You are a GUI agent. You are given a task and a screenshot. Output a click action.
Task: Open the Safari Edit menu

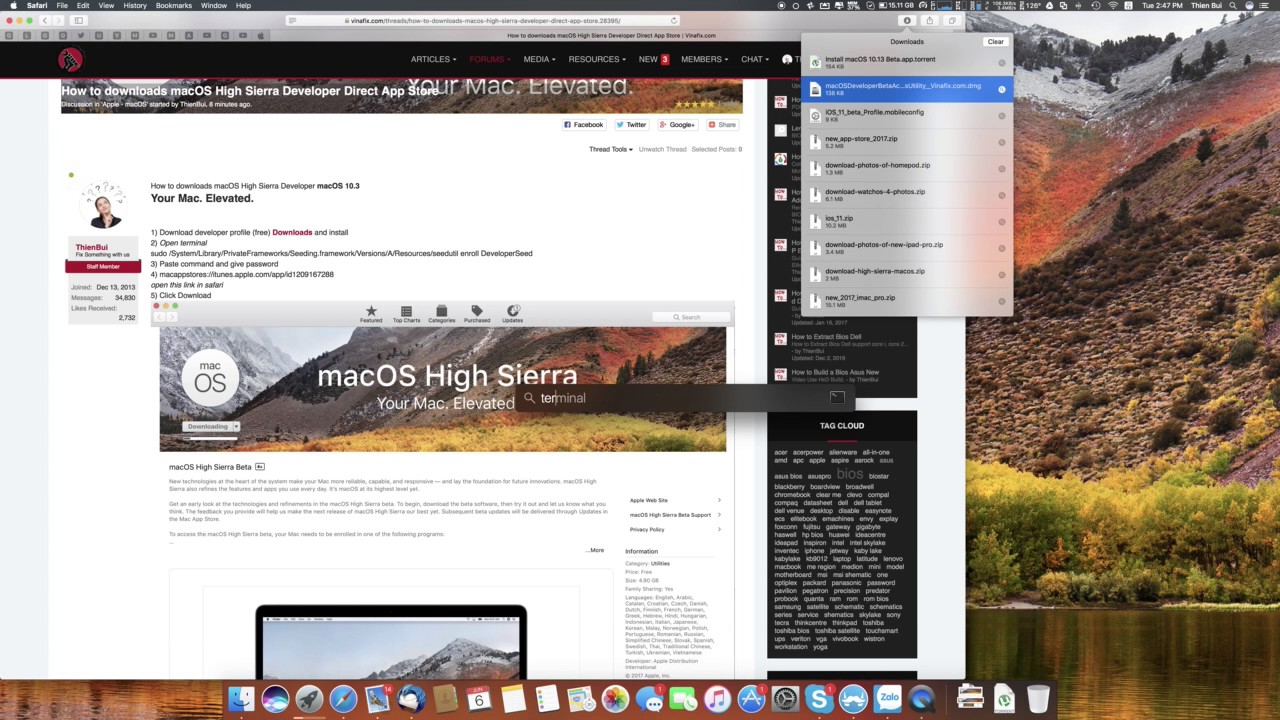pyautogui.click(x=83, y=6)
